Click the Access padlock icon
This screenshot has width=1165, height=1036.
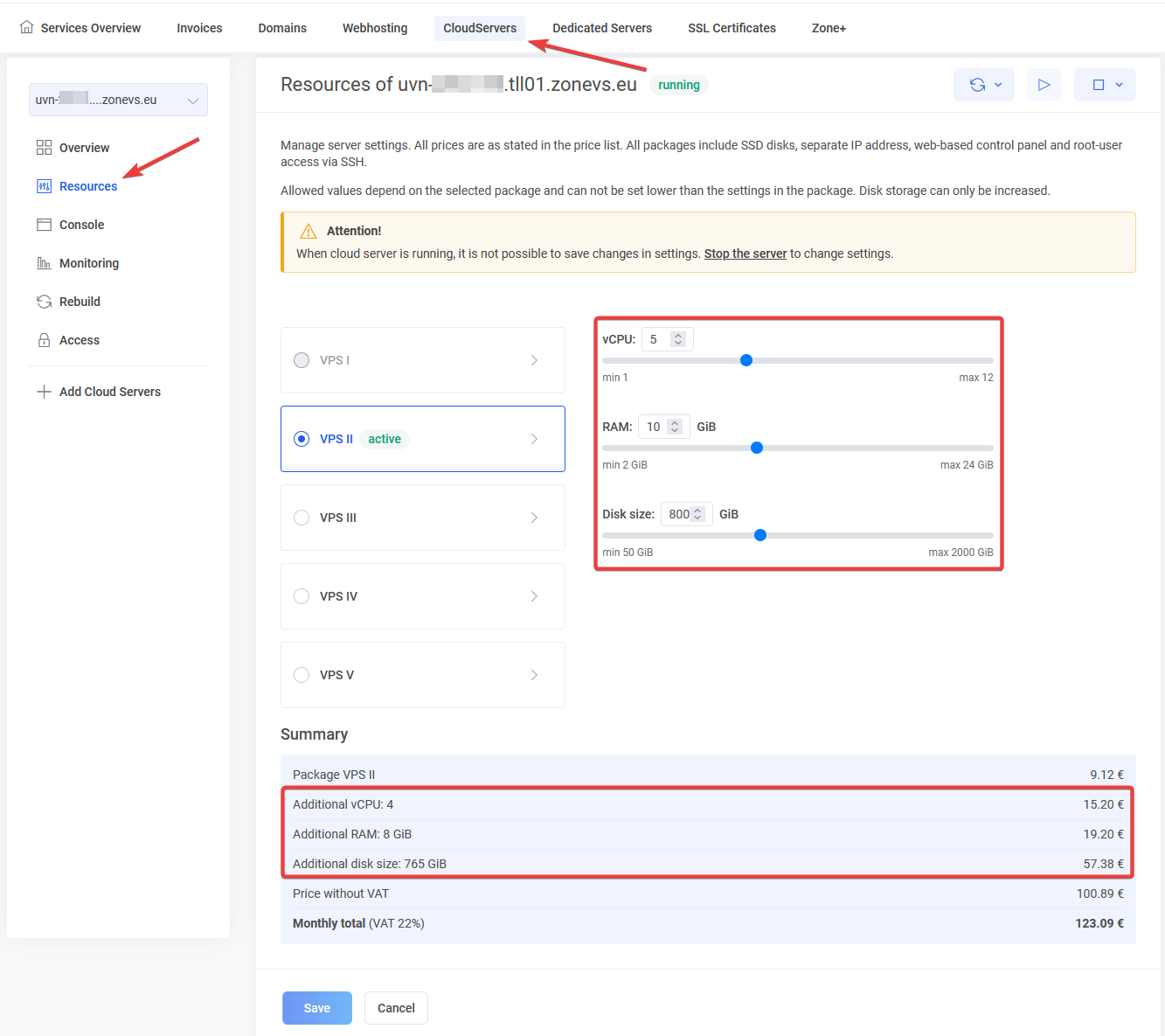[44, 340]
